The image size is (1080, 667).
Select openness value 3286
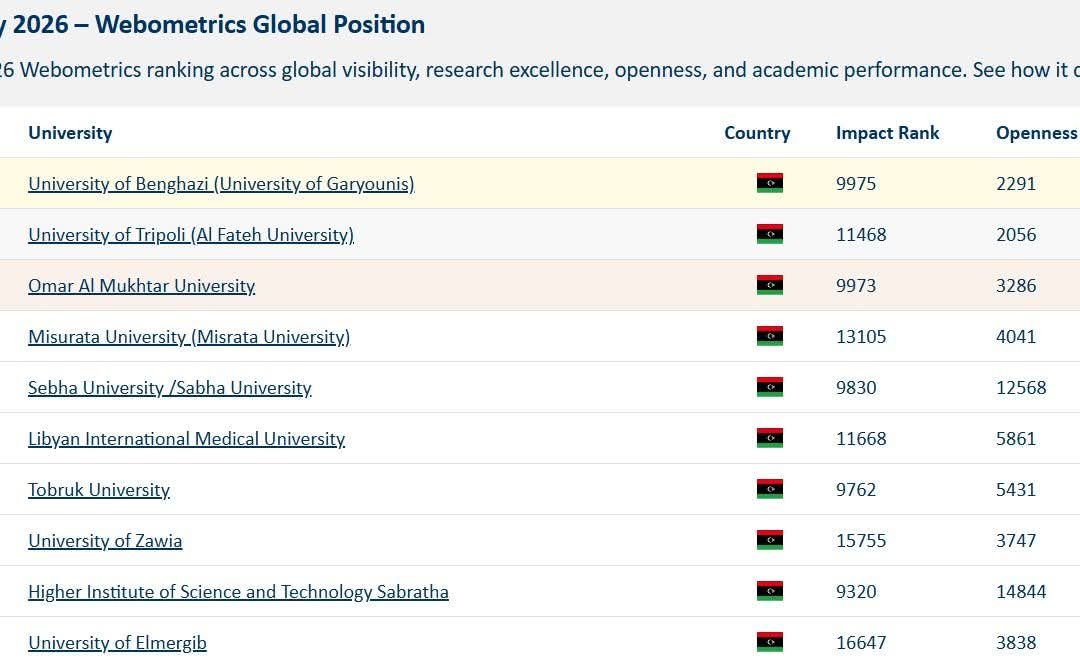(1016, 286)
